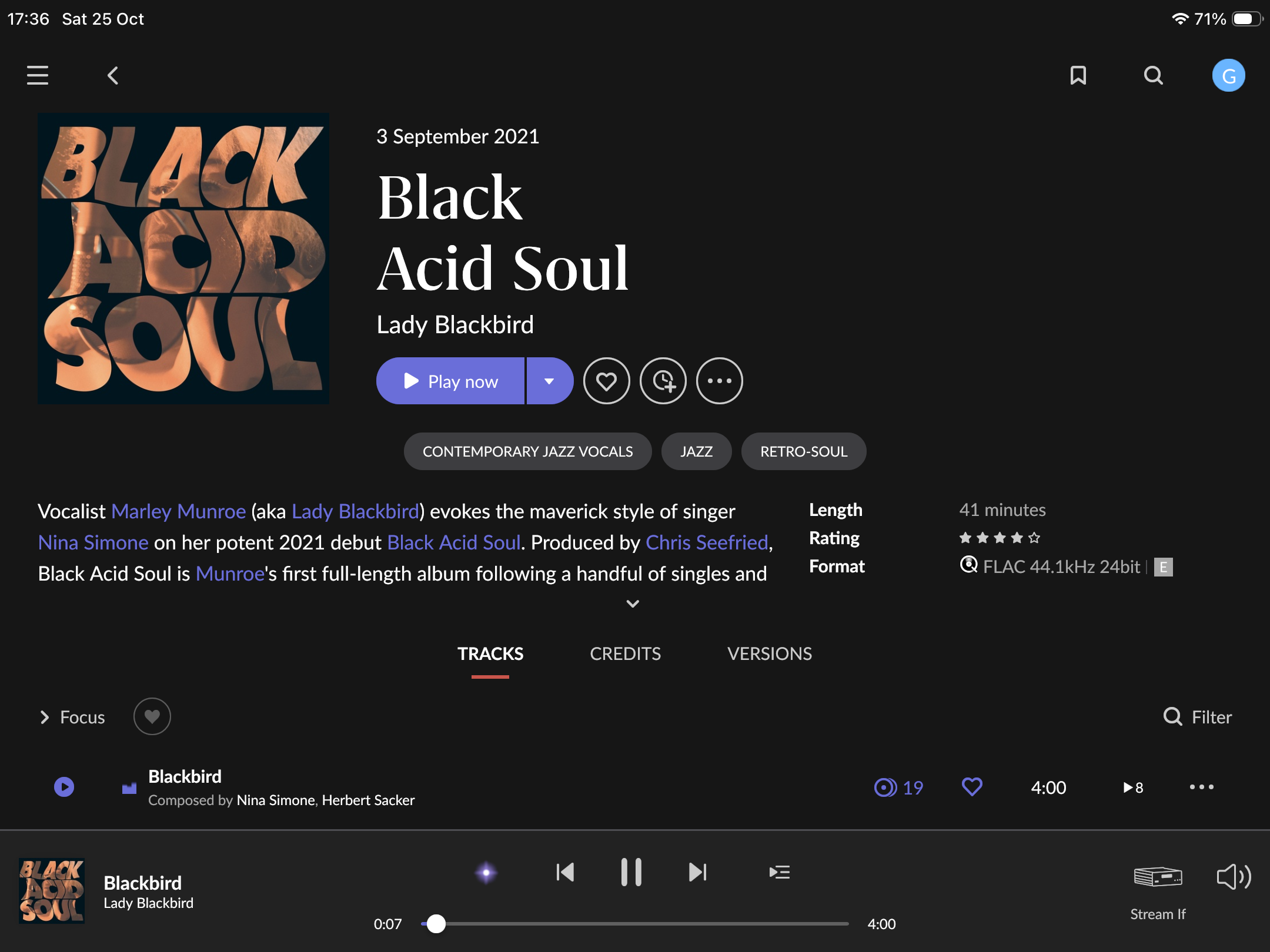This screenshot has height=952, width=1270.
Task: Open Blackbird track more options
Action: (x=1201, y=787)
